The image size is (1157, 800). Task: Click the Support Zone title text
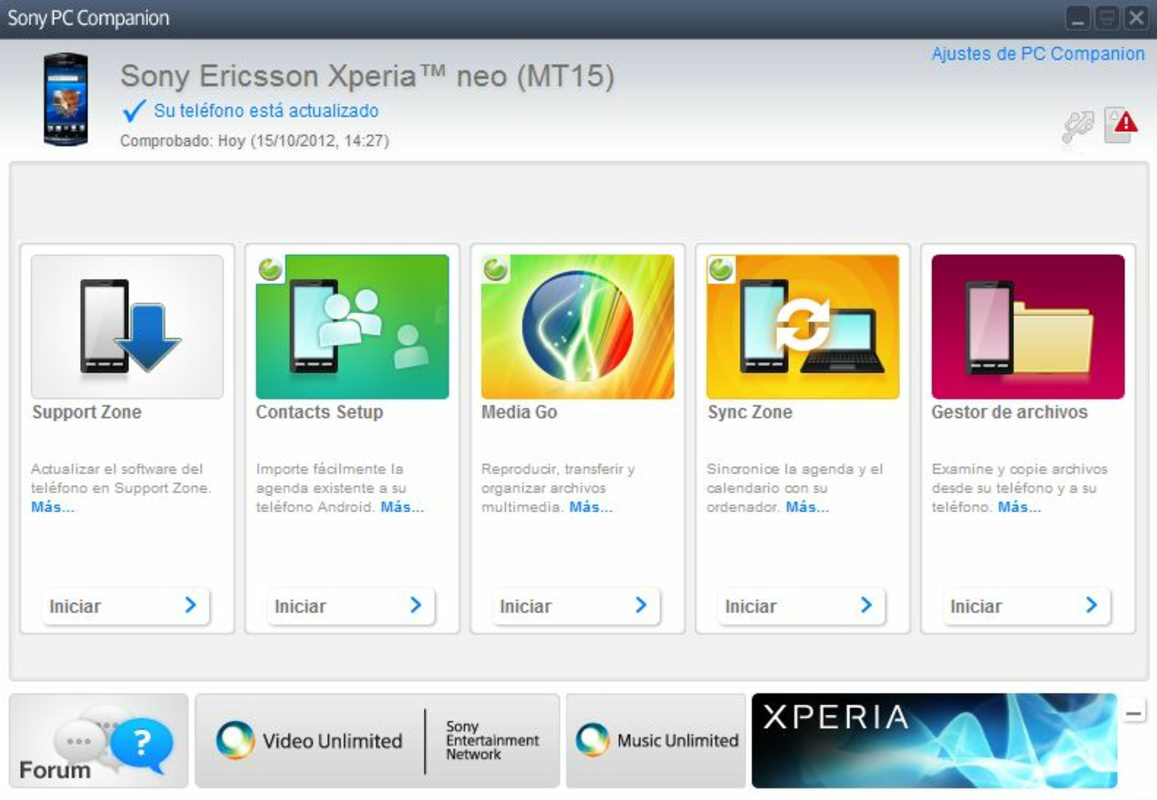[x=86, y=412]
